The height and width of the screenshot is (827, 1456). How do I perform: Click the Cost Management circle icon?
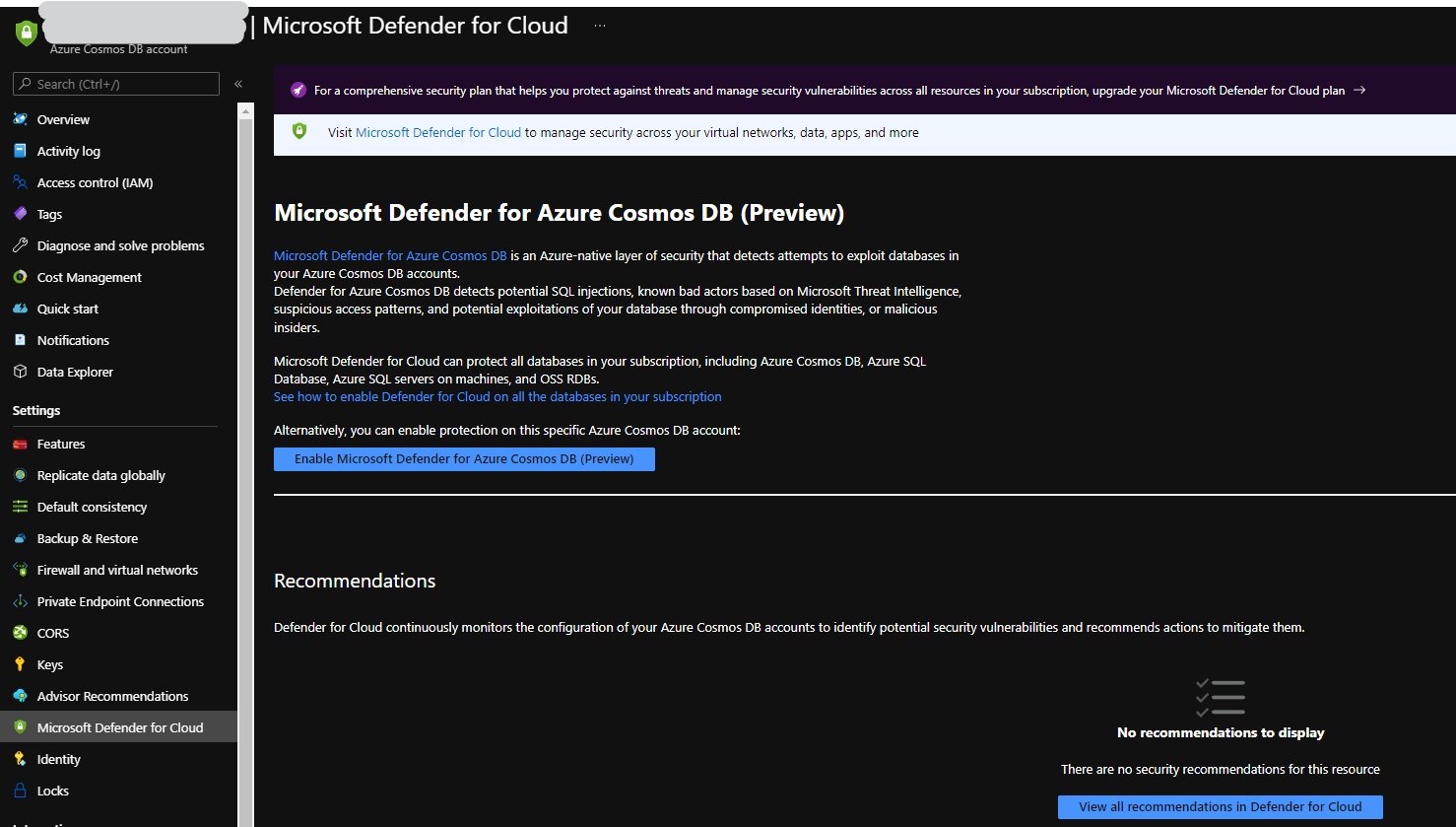pyautogui.click(x=20, y=277)
